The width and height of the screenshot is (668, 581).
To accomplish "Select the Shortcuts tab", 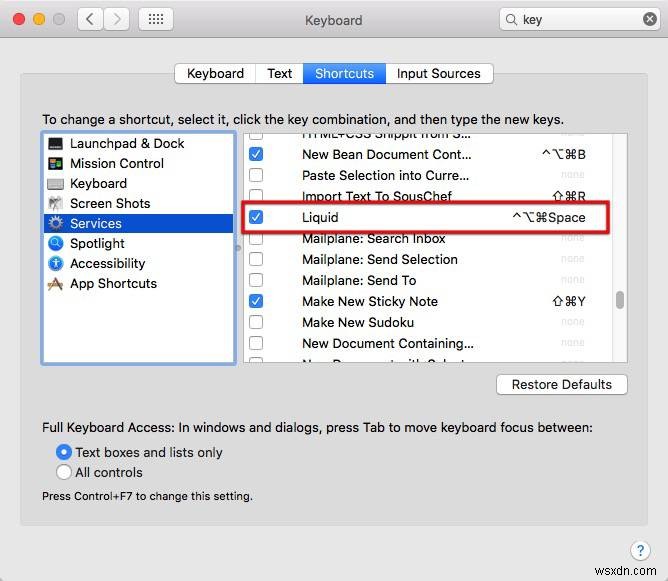I will (x=344, y=73).
